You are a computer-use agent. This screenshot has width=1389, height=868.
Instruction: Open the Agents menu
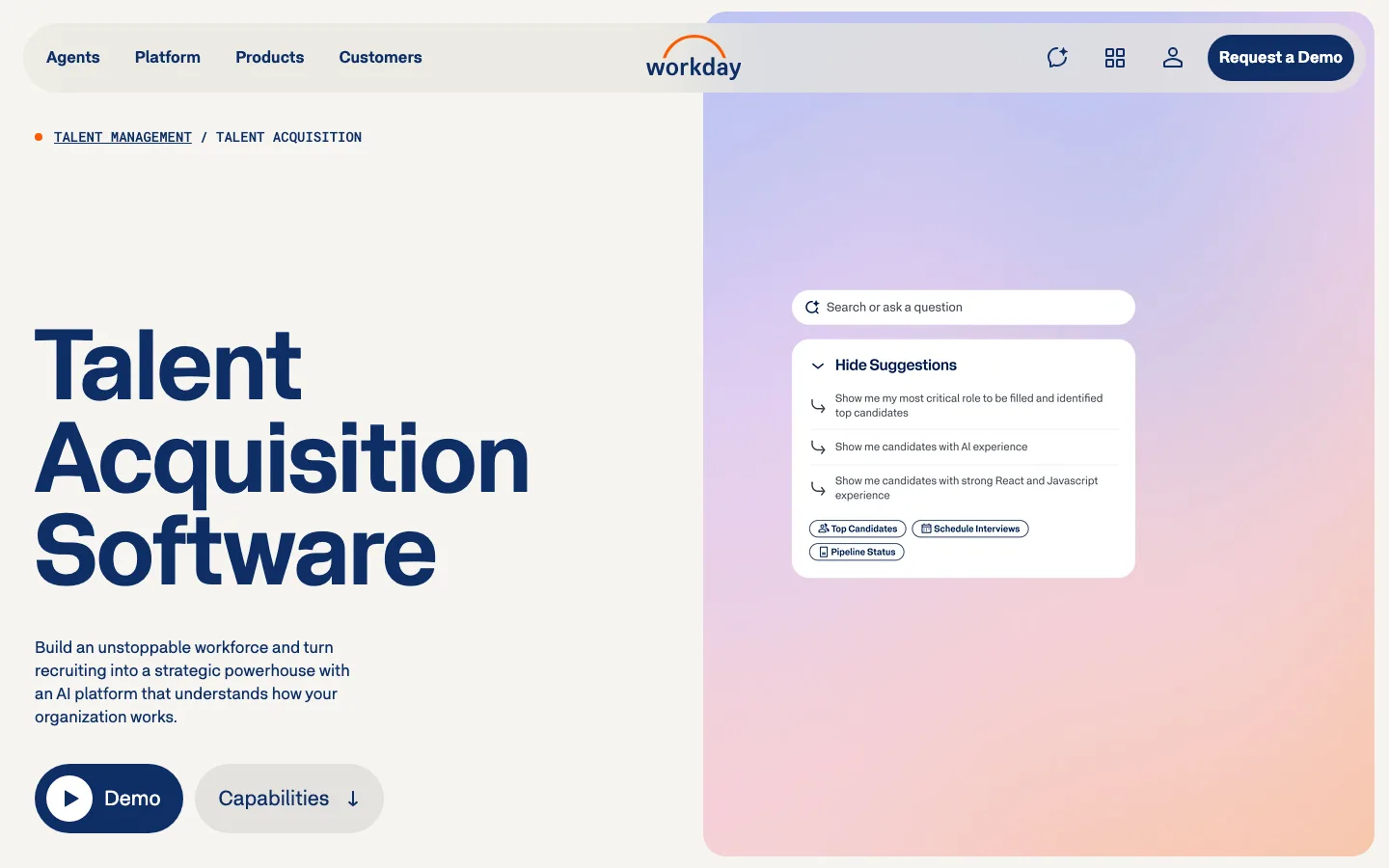[73, 58]
